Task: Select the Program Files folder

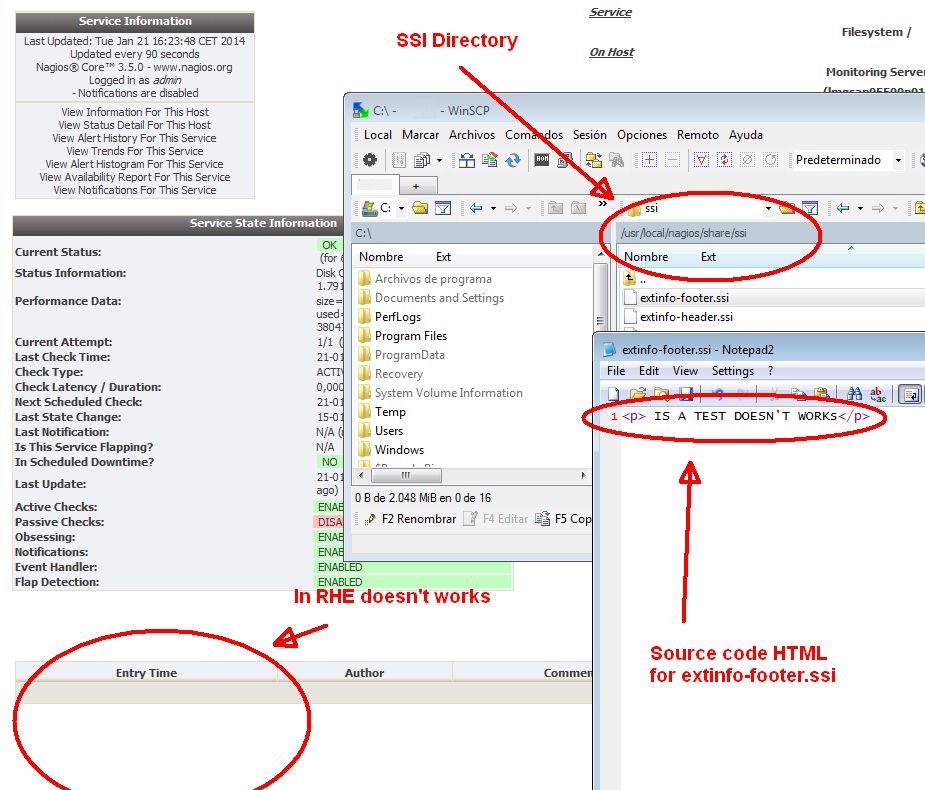Action: coord(410,336)
